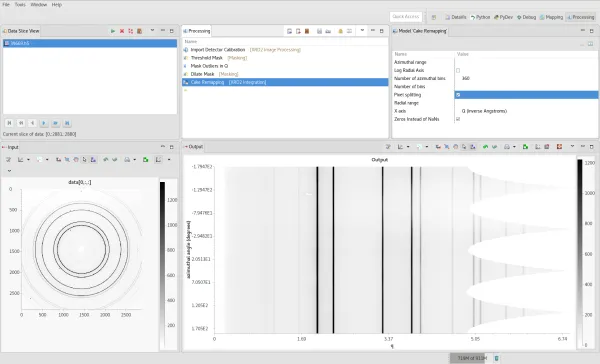Open Output view menu dropdown

click(x=572, y=146)
